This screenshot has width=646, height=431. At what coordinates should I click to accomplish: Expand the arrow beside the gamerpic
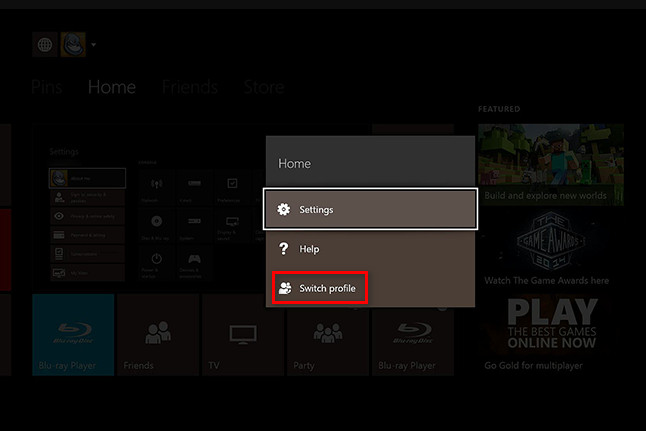click(94, 45)
